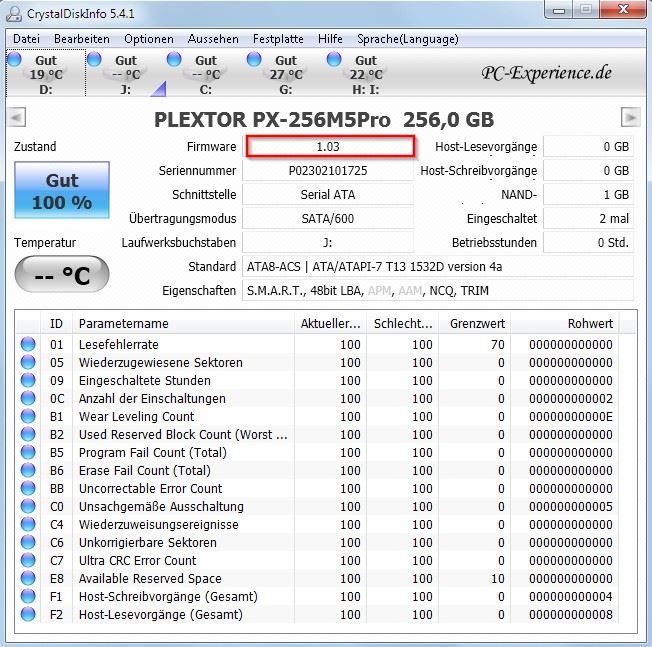This screenshot has height=647, width=652.
Task: Click status orb of Wear Leveling Count row
Action: pyautogui.click(x=28, y=416)
